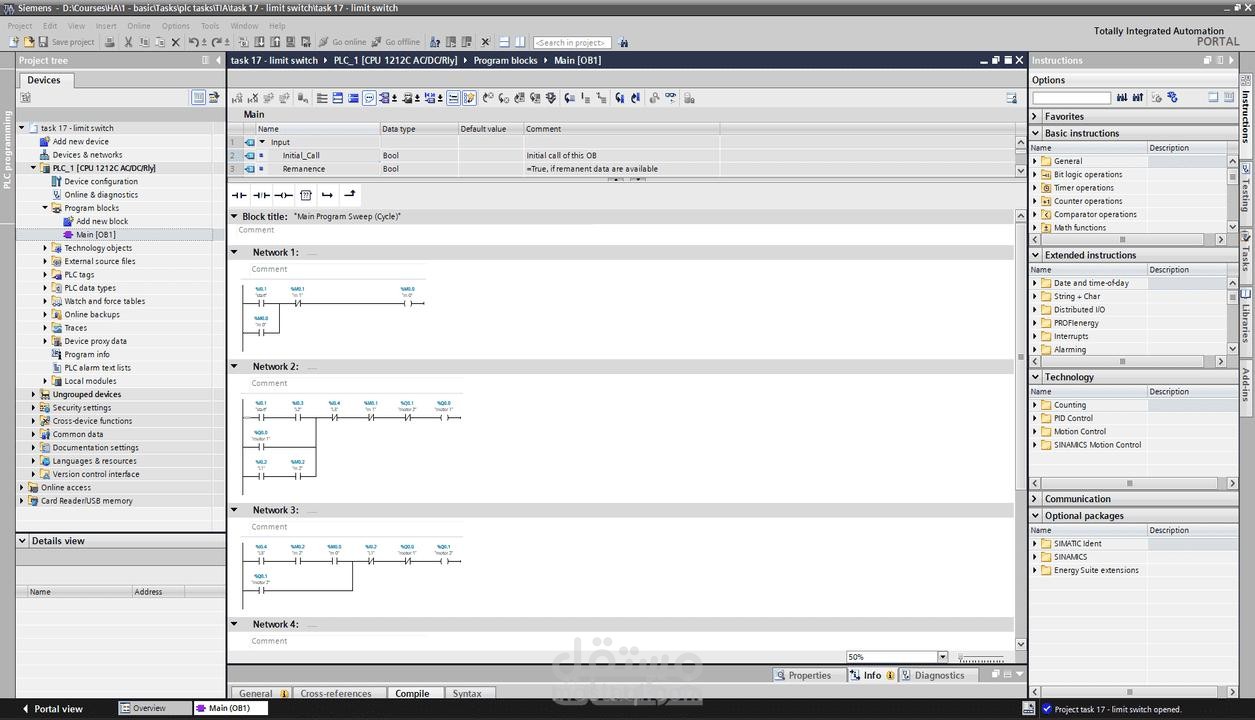Click the search binoculars icon next to Search in project
This screenshot has width=1255, height=720.
(624, 42)
